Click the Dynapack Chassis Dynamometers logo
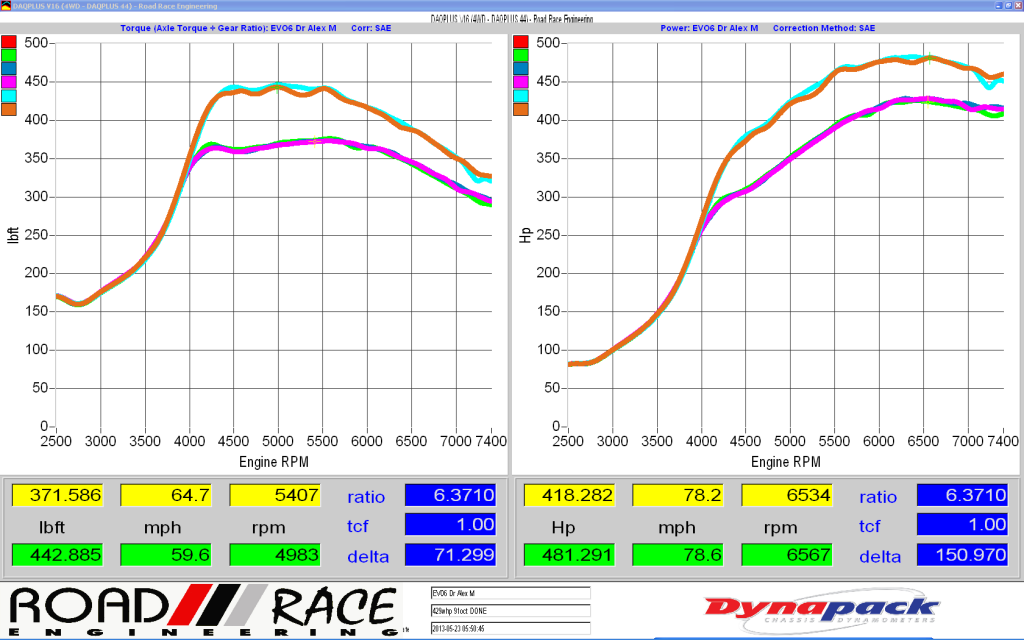The image size is (1024, 640). point(822,612)
